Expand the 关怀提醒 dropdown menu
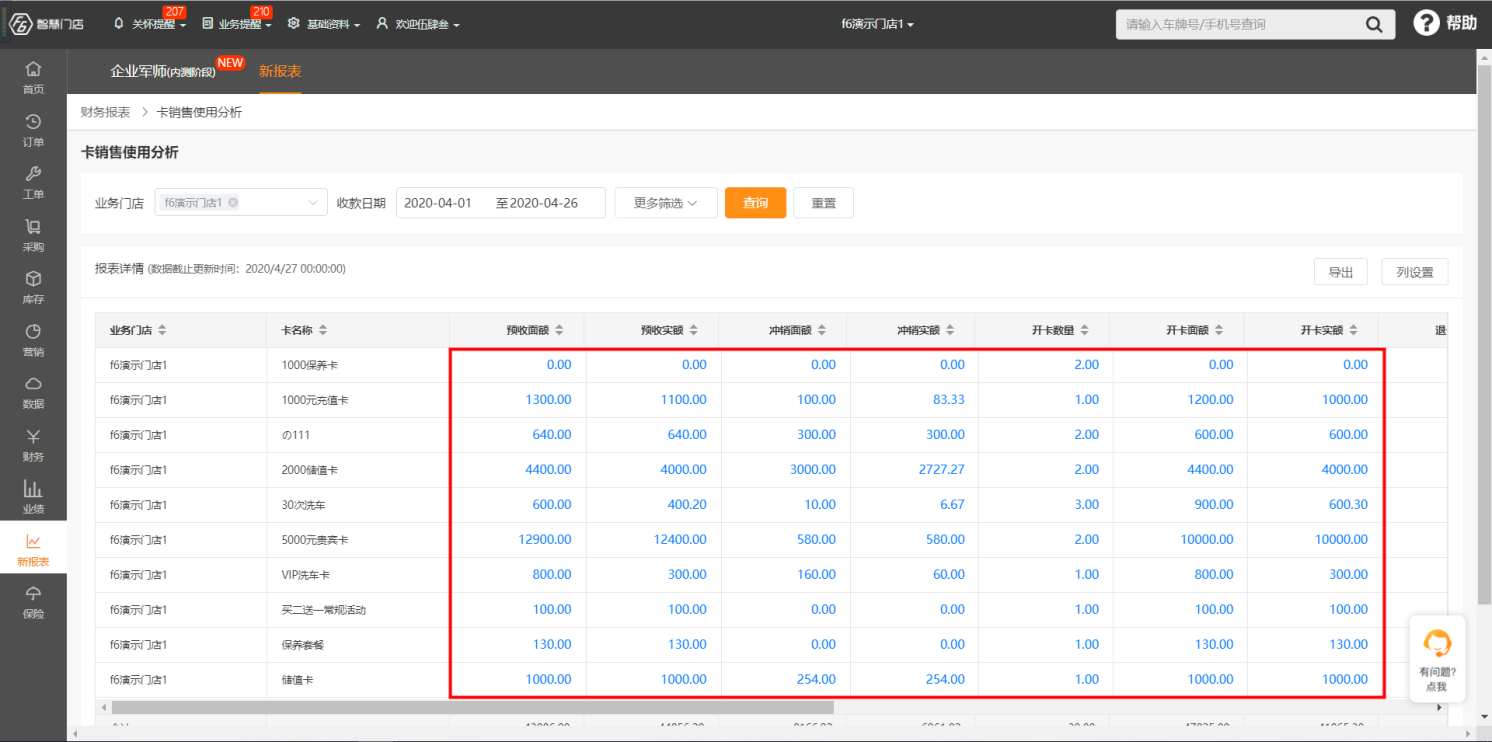This screenshot has width=1492, height=742. pos(152,24)
